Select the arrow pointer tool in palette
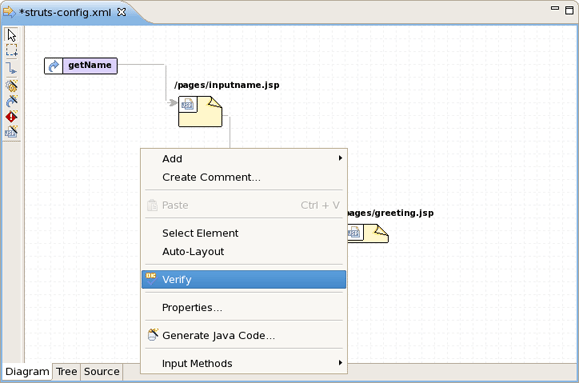The height and width of the screenshot is (383, 579). [x=11, y=35]
